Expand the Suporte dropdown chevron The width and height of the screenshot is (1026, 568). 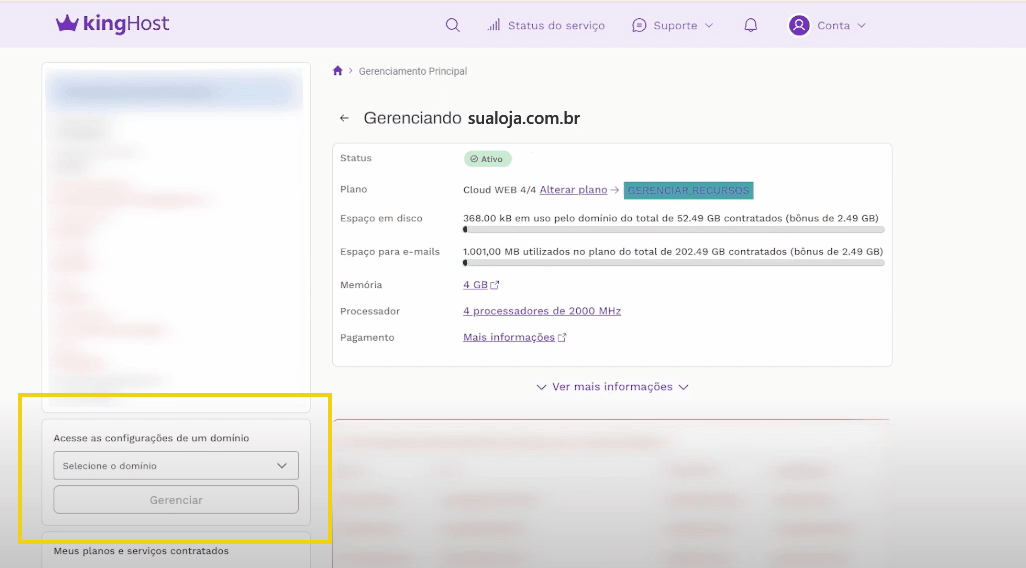tap(709, 26)
